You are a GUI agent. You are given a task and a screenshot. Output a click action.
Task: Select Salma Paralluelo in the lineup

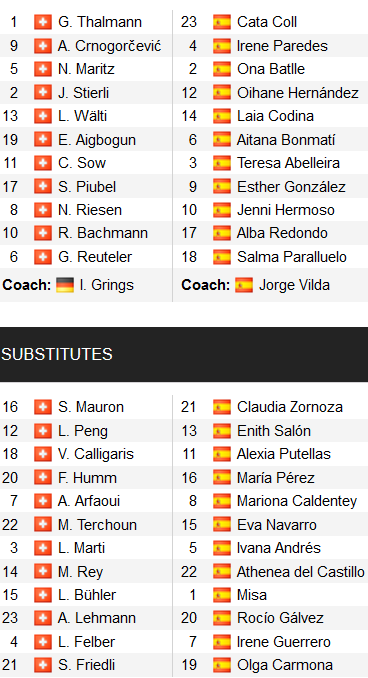coord(292,257)
